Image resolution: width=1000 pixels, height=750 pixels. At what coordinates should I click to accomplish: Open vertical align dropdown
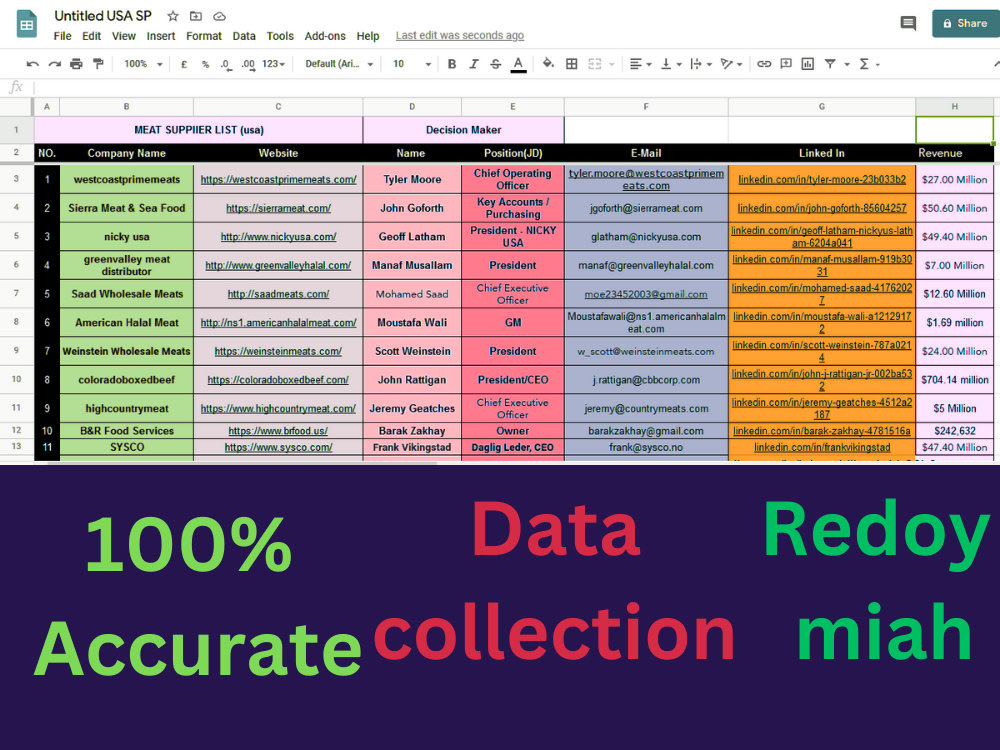click(x=671, y=64)
